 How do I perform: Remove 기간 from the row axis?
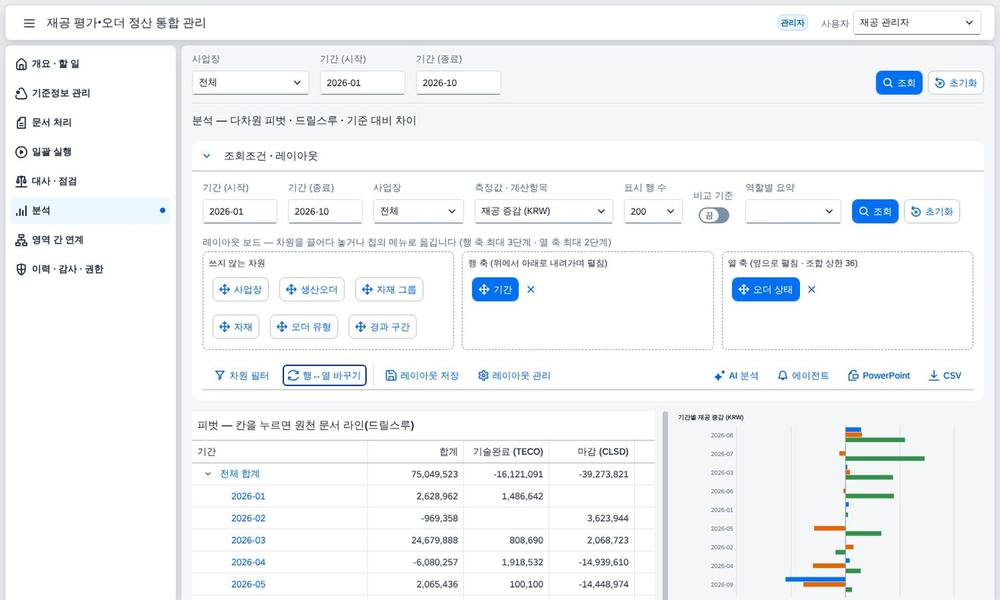click(531, 289)
